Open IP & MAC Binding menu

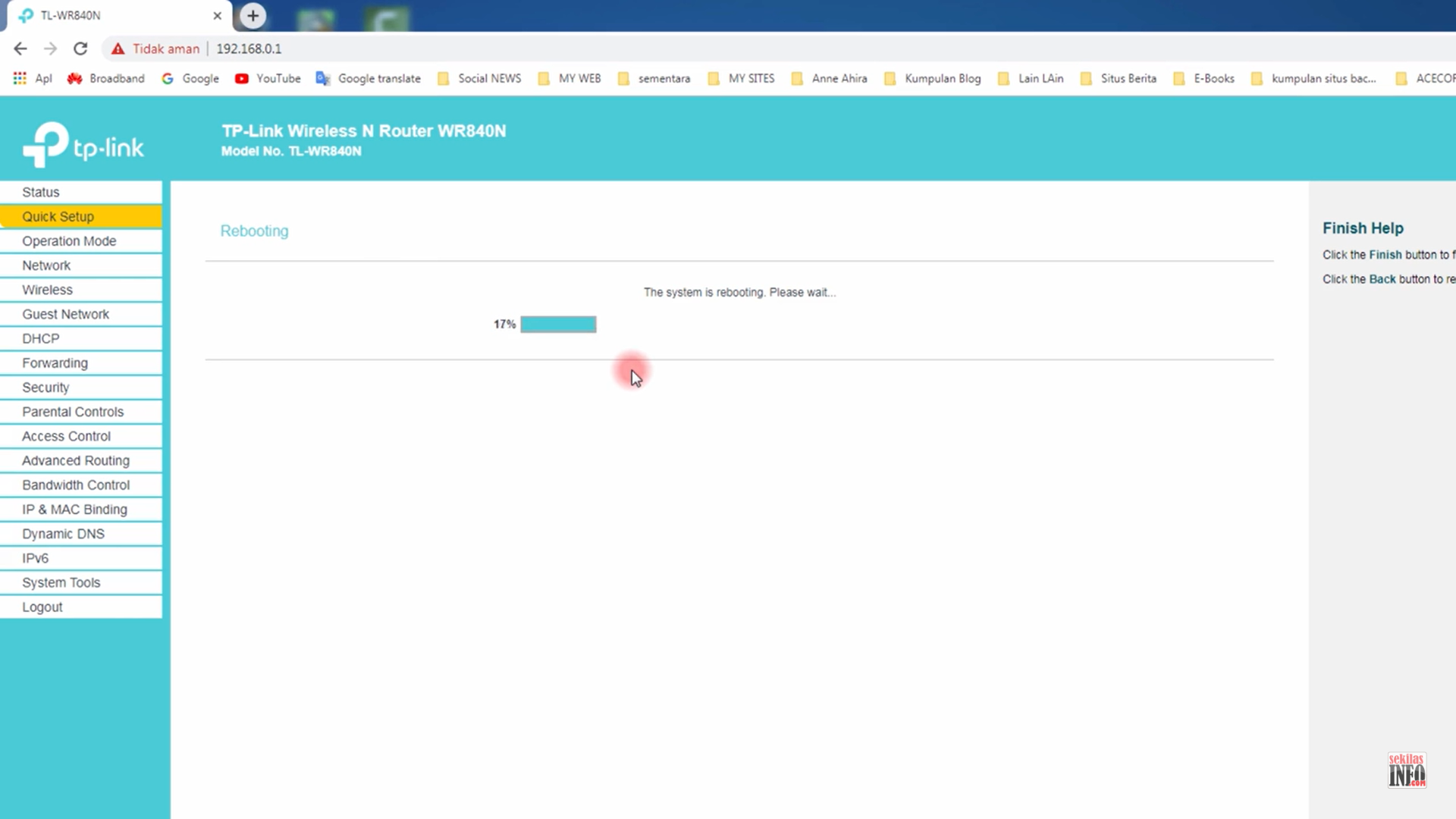point(81,510)
